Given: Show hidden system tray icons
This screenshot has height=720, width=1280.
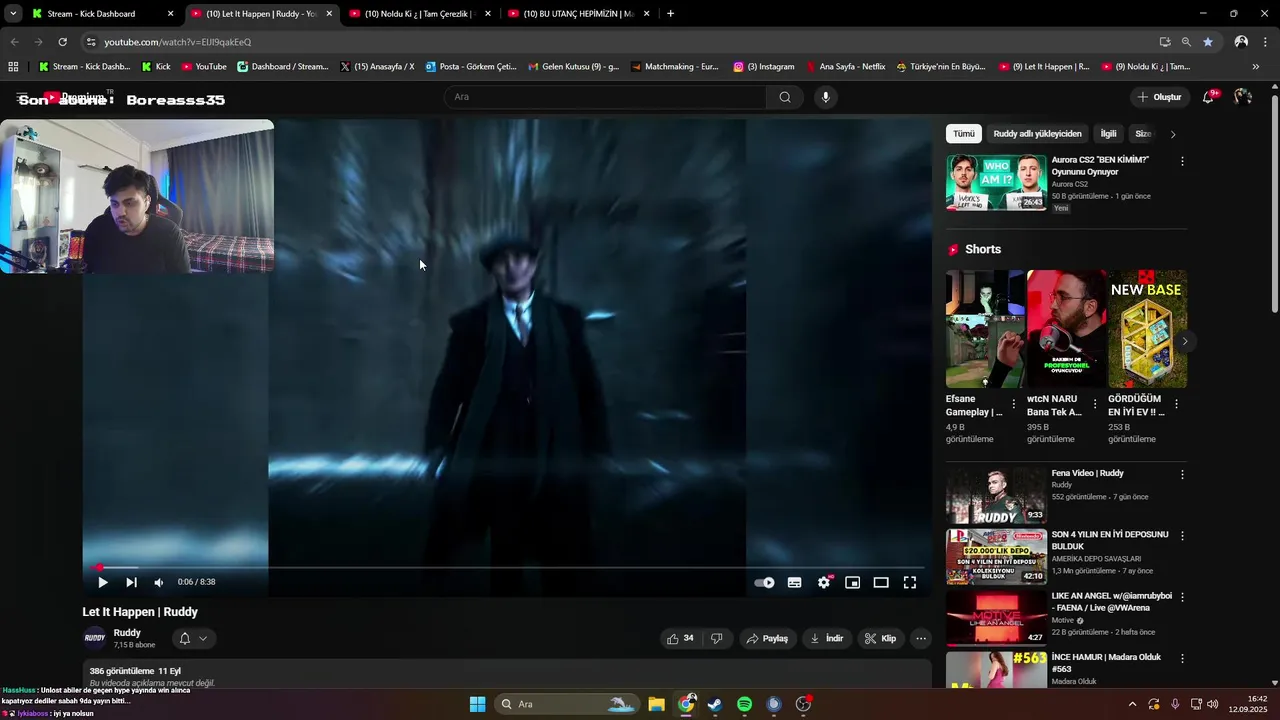Looking at the screenshot, I should pos(1132,704).
